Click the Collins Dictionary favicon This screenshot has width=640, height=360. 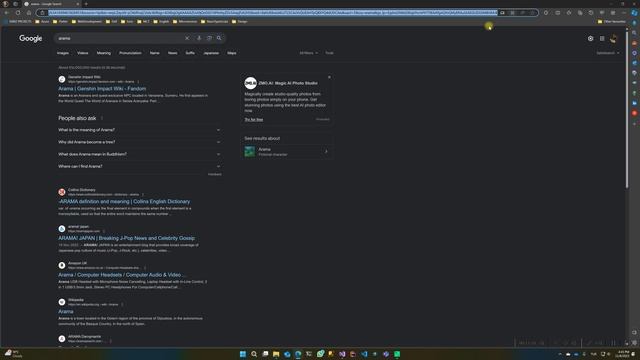62,192
